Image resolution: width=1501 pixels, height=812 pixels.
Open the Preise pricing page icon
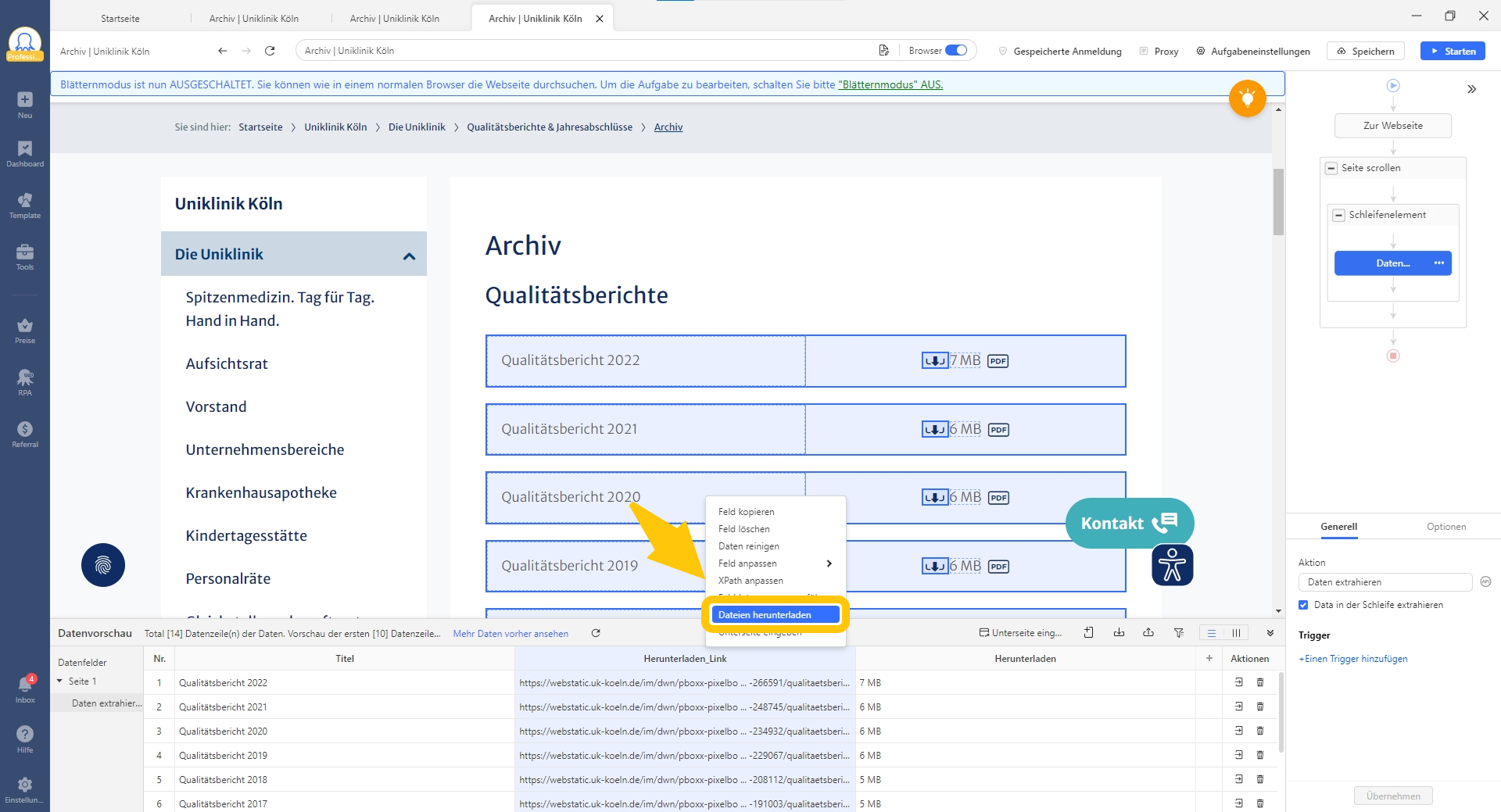(x=25, y=331)
